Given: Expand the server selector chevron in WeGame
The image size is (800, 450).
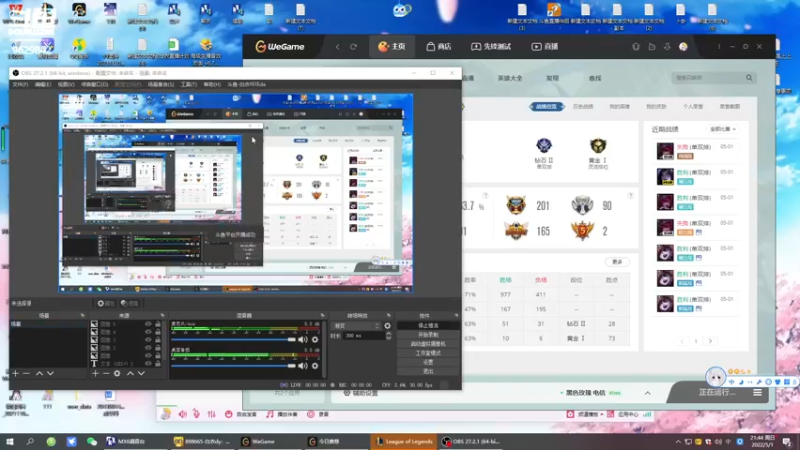Looking at the screenshot, I should (x=647, y=393).
